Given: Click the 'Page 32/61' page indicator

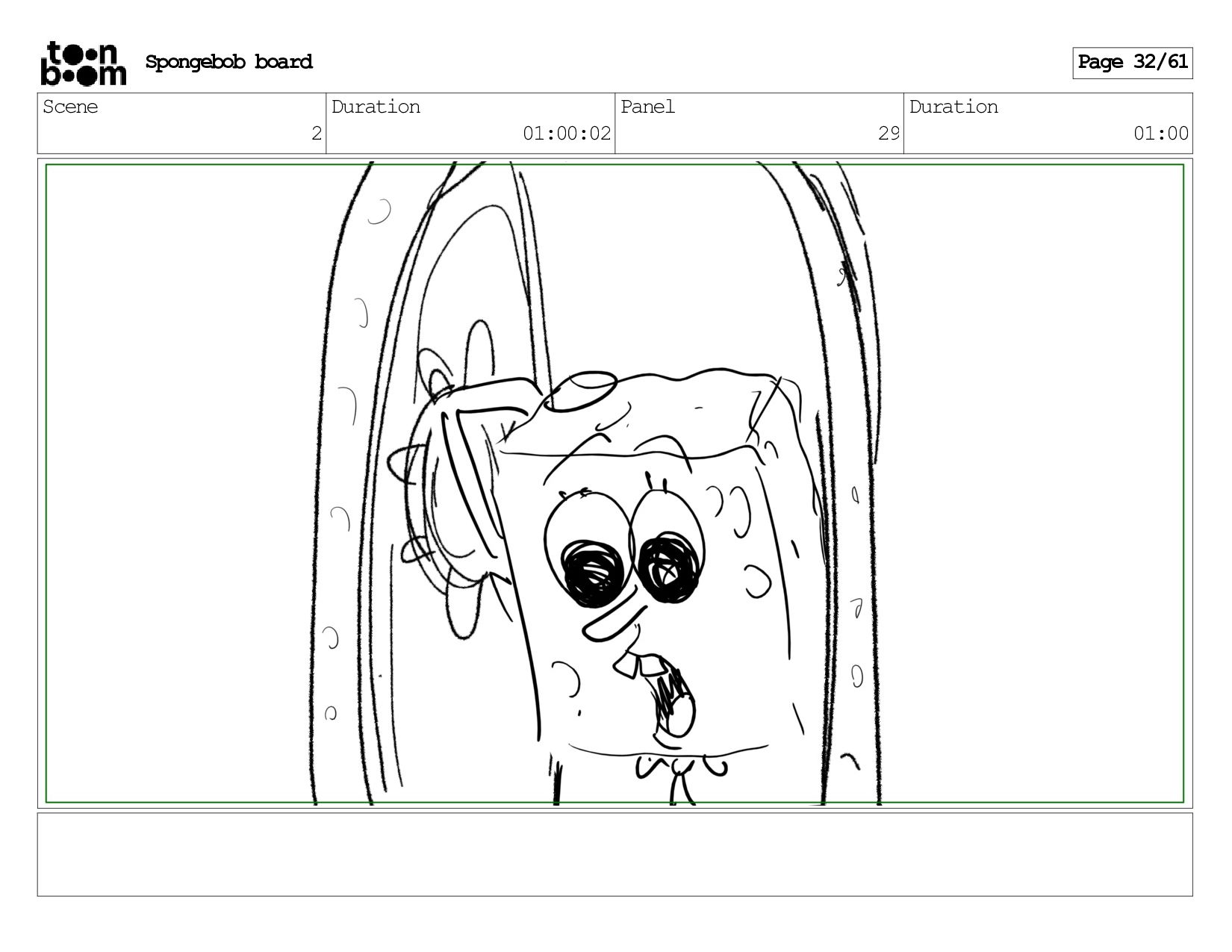Looking at the screenshot, I should [1133, 63].
